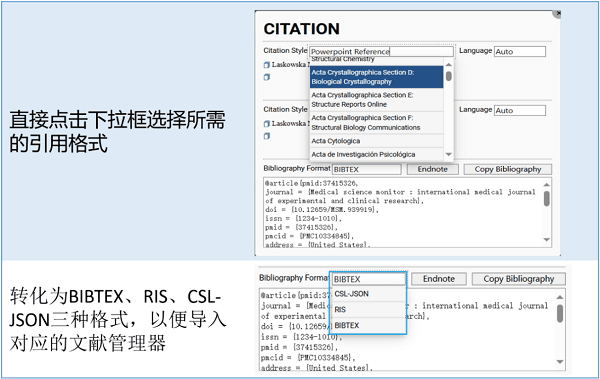Copy the Laskowska citation under second Citation Style

click(x=267, y=124)
